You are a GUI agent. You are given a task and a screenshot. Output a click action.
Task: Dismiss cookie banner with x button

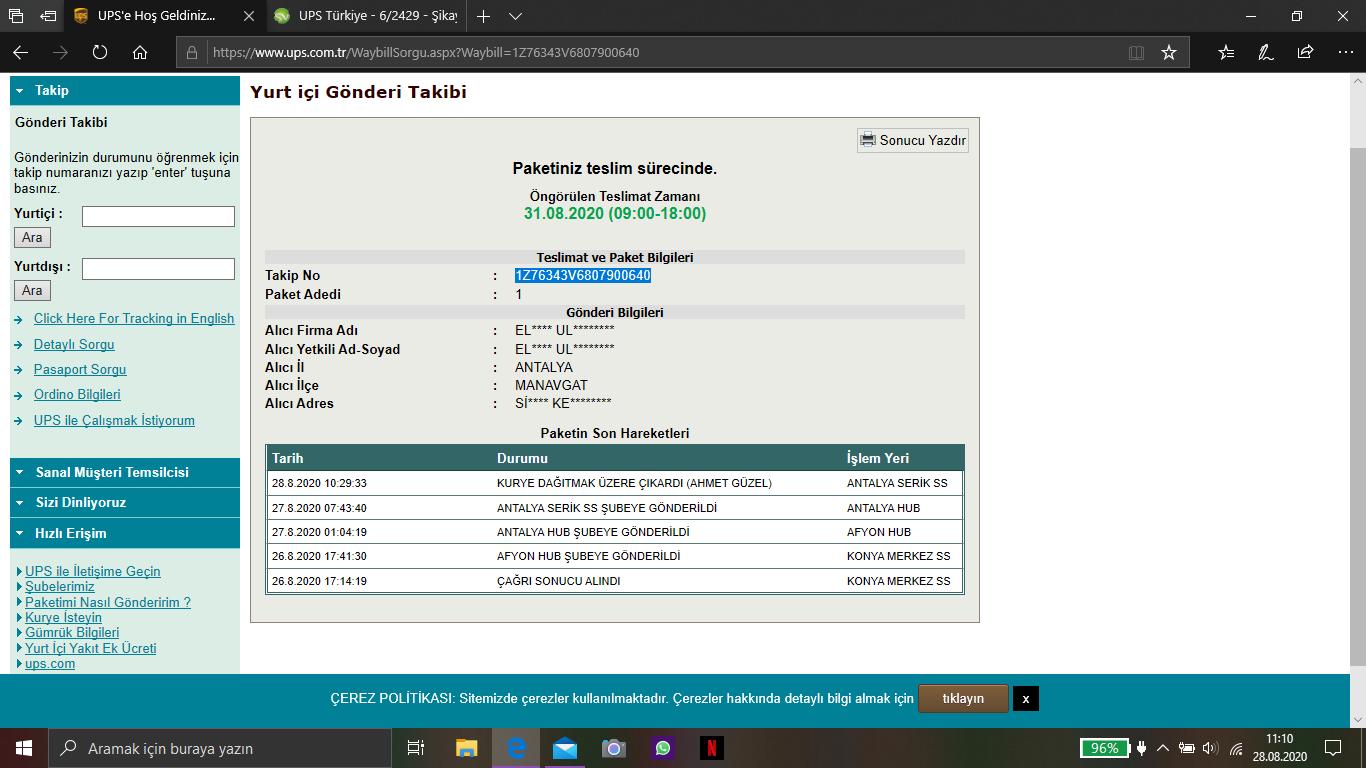1026,699
